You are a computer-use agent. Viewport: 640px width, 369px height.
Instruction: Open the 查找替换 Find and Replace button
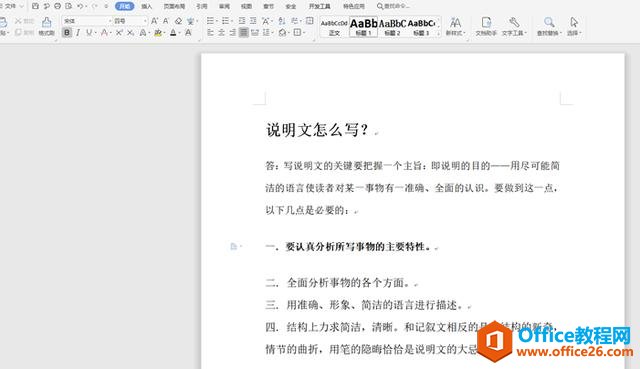point(549,27)
